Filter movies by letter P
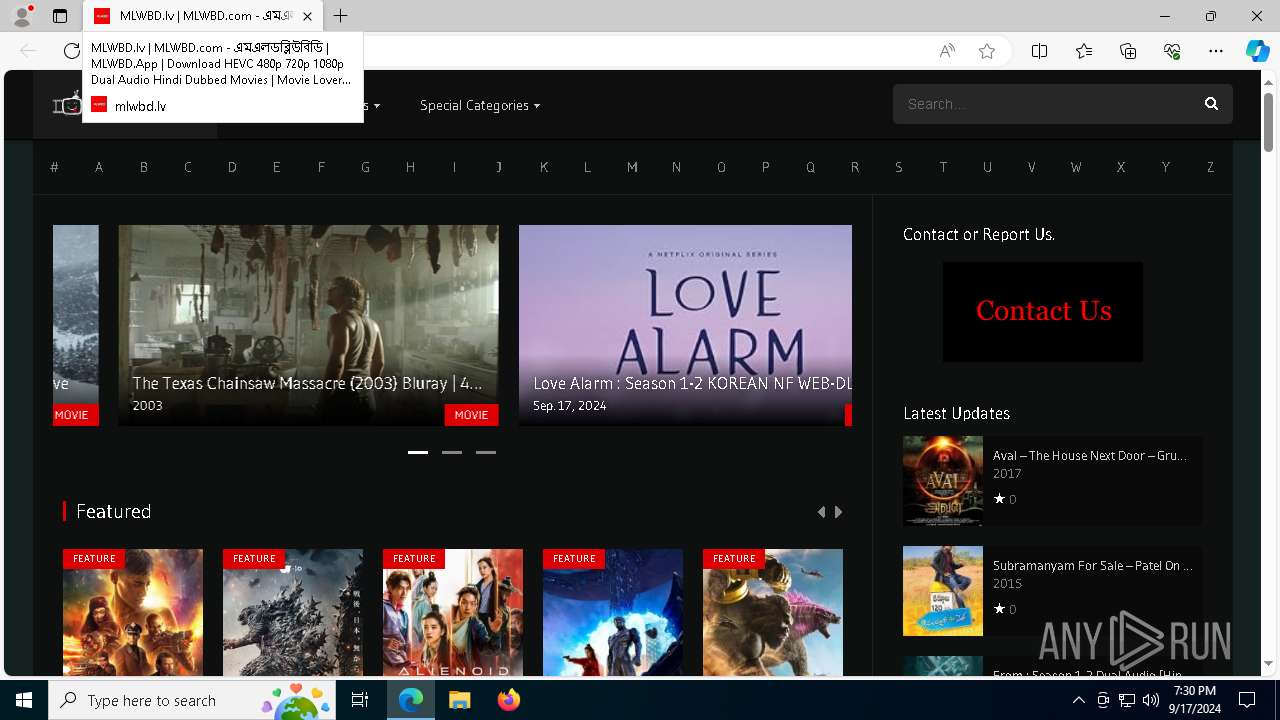 [766, 167]
